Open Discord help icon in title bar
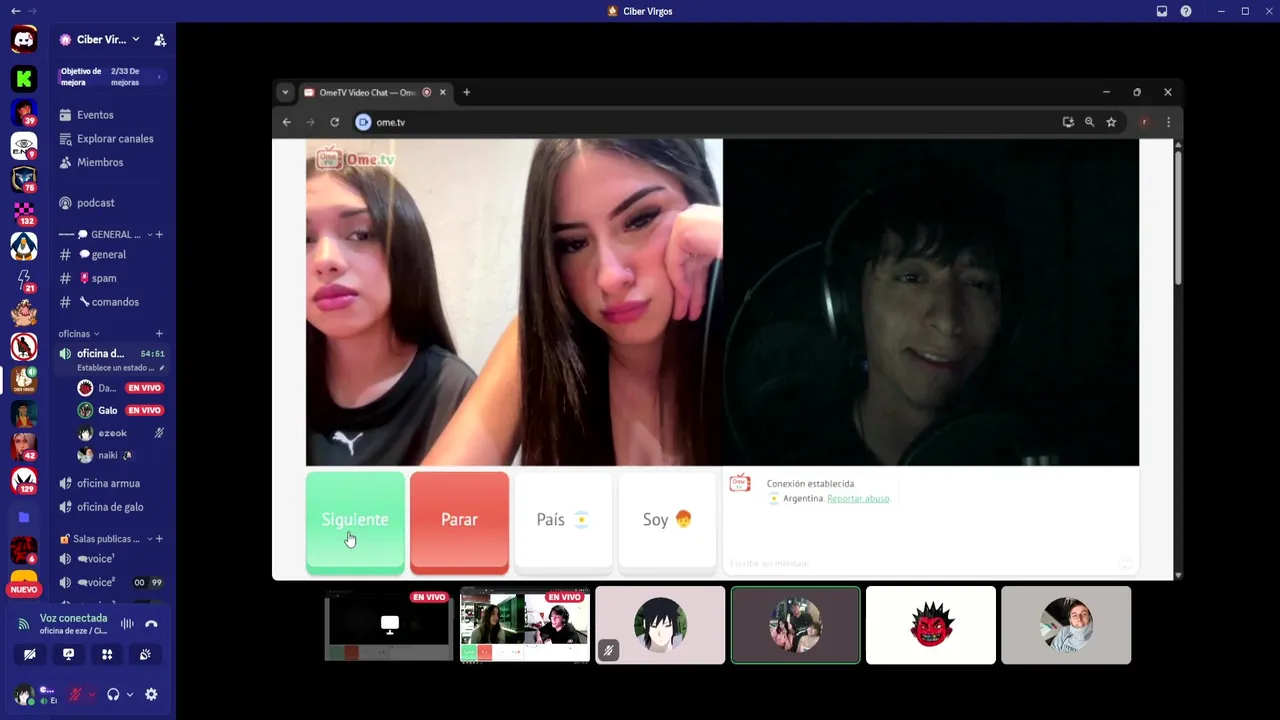Image resolution: width=1280 pixels, height=720 pixels. pos(1186,11)
